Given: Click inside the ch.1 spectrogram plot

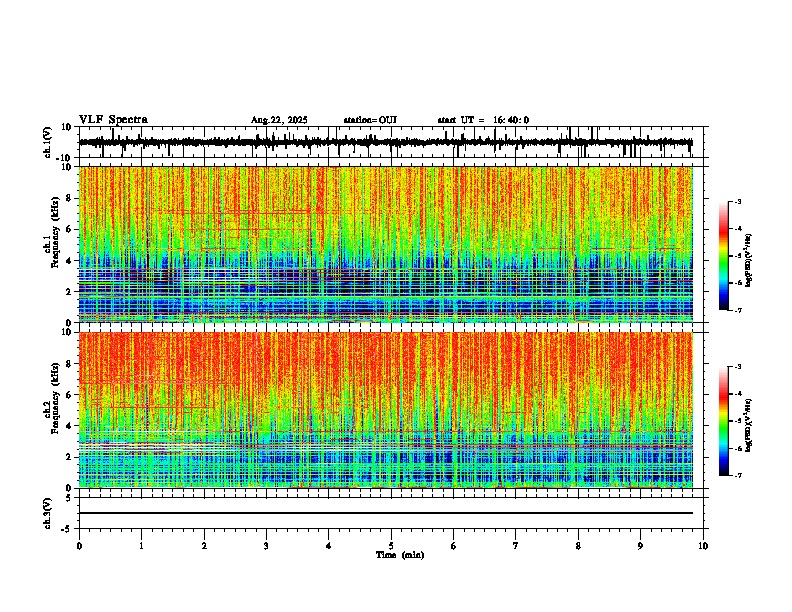Looking at the screenshot, I should [385, 244].
